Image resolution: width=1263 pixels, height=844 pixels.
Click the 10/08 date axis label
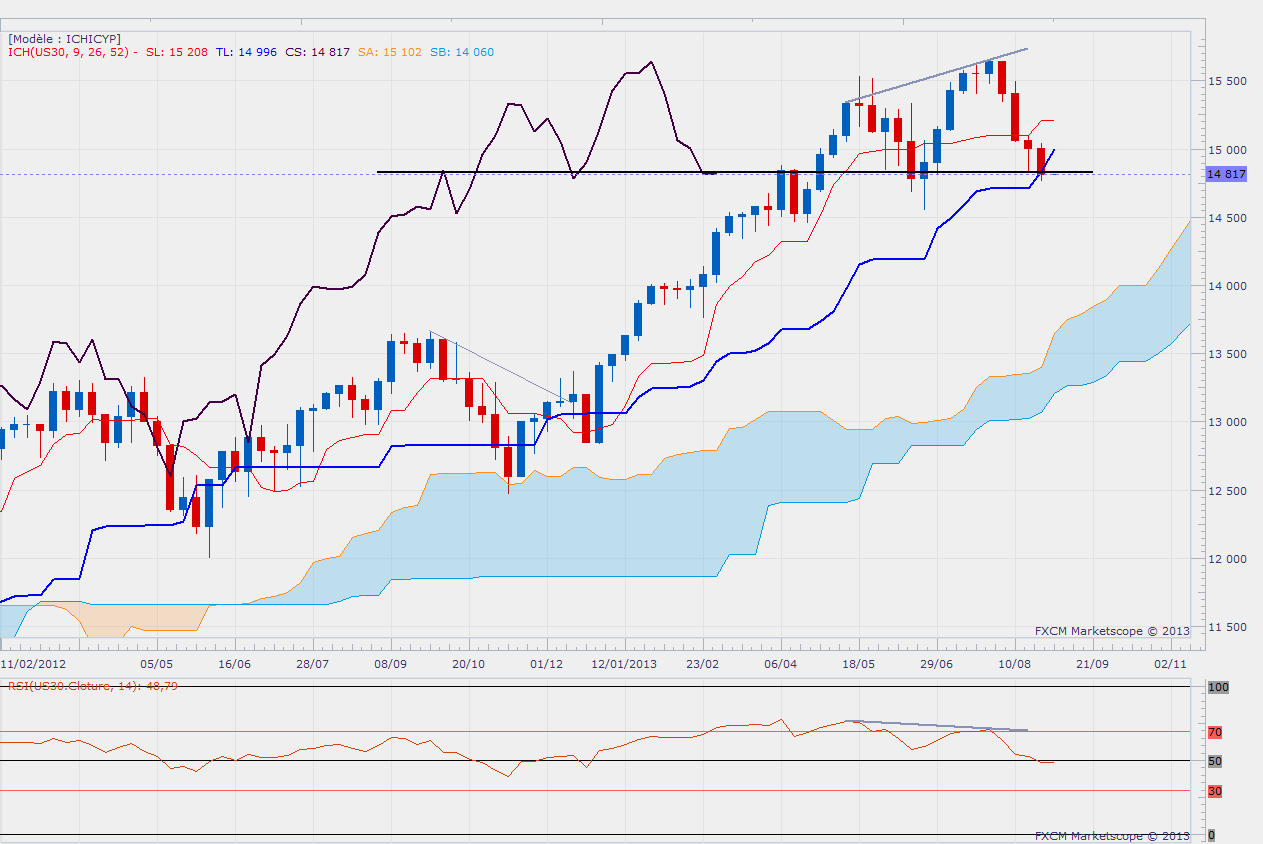point(1014,663)
